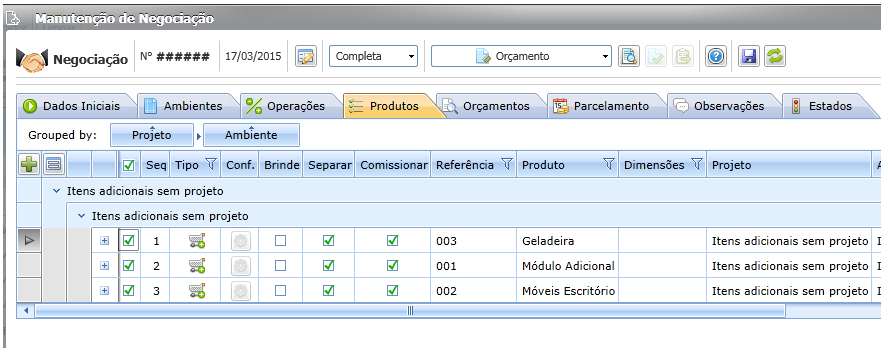This screenshot has height=362, width=888.
Task: Click the list view icon beside green plus
Action: point(54,165)
